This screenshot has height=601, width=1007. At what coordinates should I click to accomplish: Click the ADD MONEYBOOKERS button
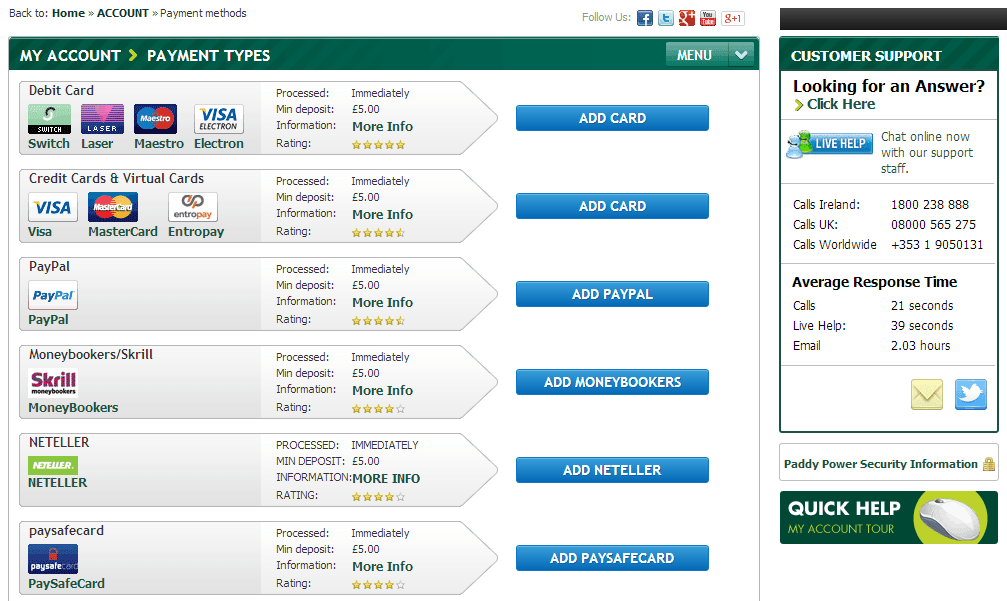coord(612,382)
